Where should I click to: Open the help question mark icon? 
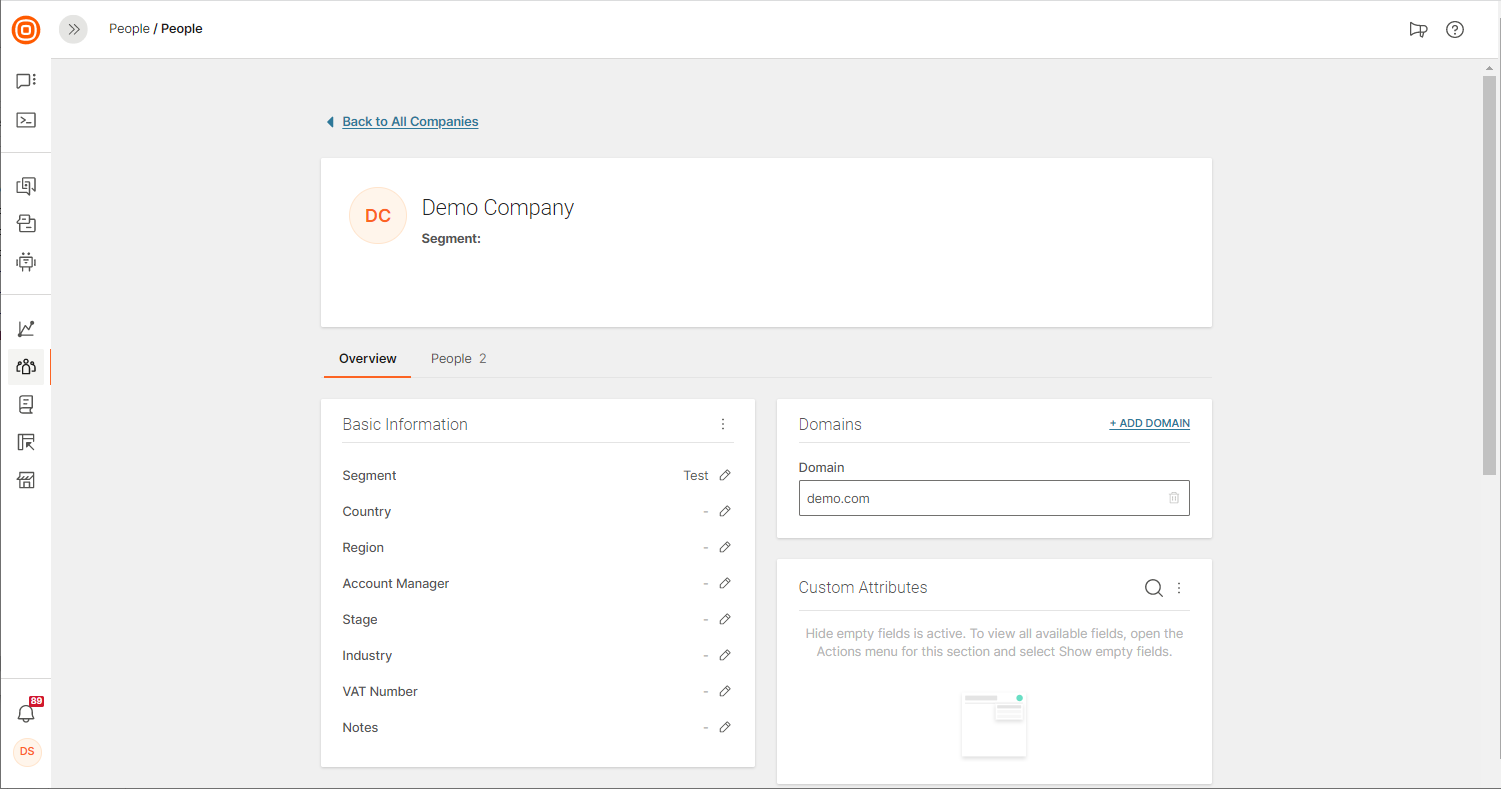(1455, 29)
